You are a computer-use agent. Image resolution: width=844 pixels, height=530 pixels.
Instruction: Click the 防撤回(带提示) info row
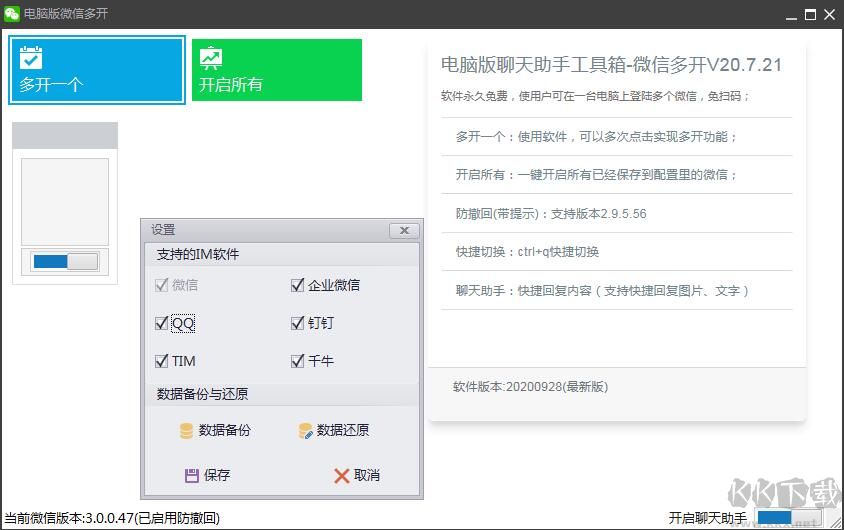[551, 214]
